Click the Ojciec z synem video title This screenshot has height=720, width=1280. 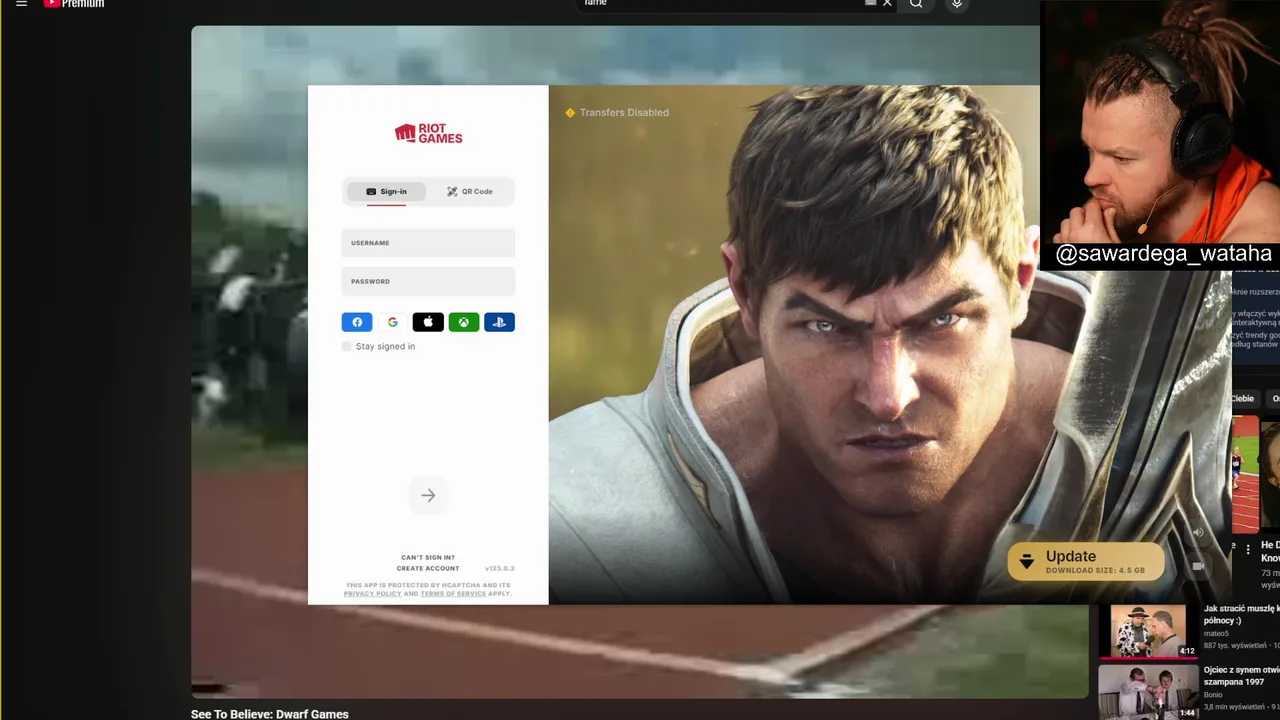[1241, 676]
